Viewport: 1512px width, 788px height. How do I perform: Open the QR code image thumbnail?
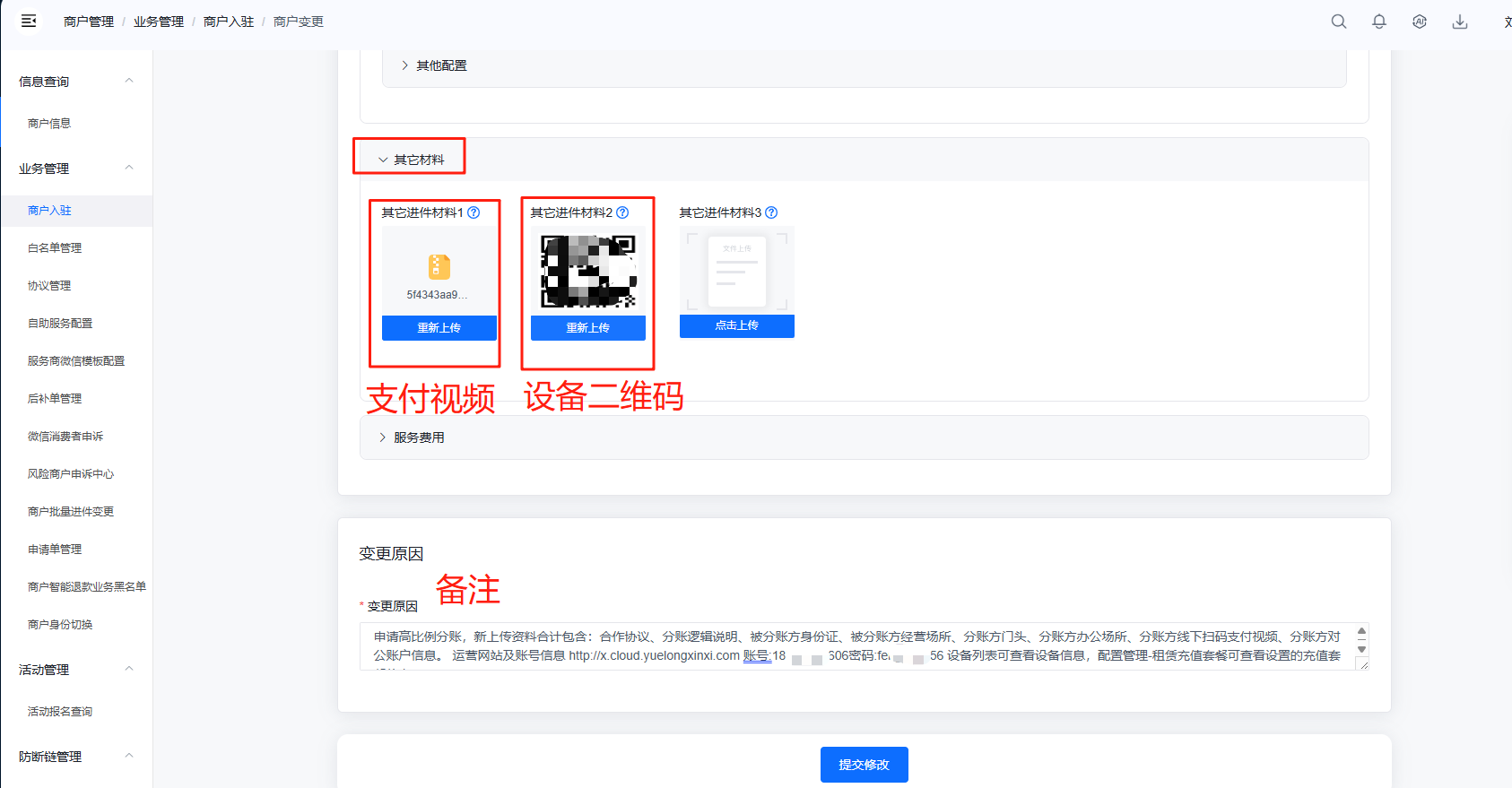click(588, 272)
